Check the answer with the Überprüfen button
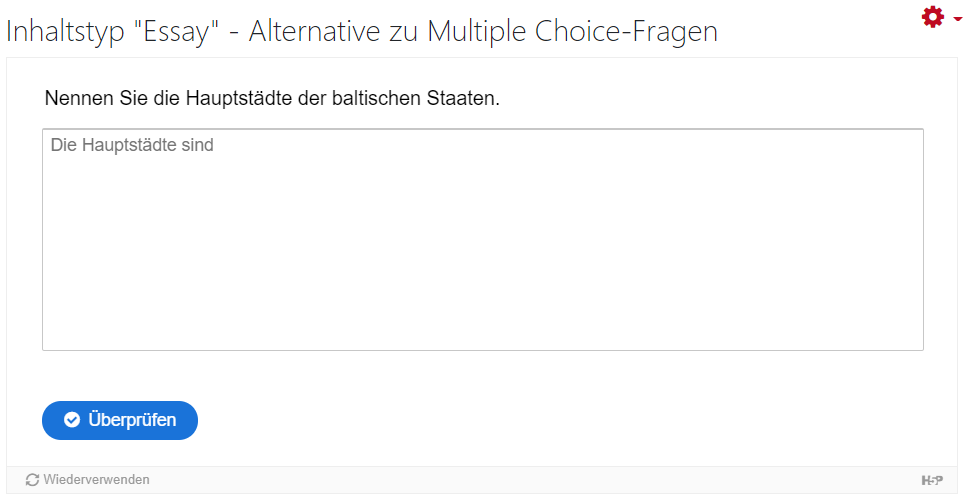The width and height of the screenshot is (967, 502). click(120, 420)
